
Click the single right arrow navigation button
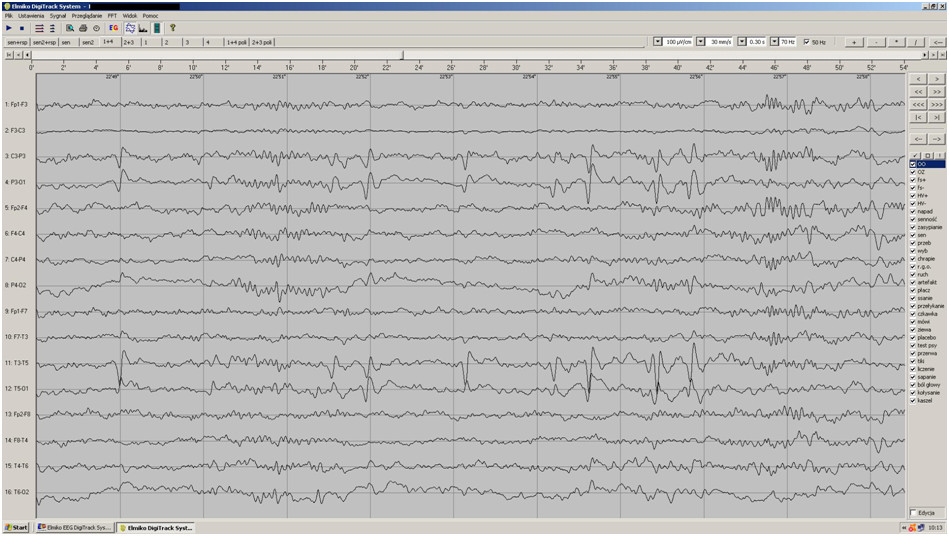(x=936, y=79)
